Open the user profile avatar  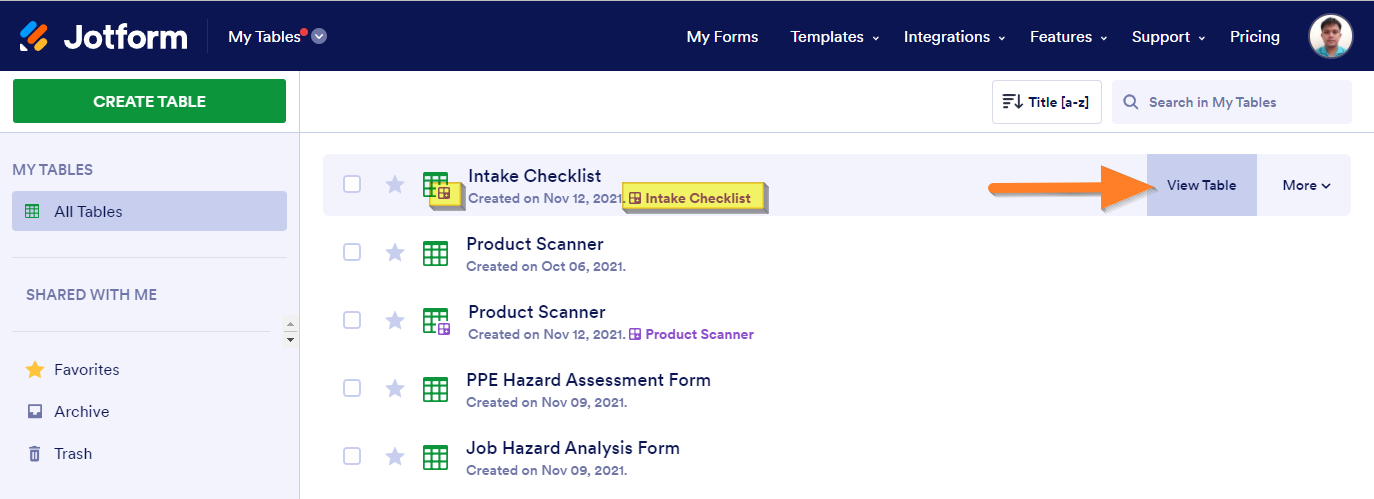pos(1330,37)
